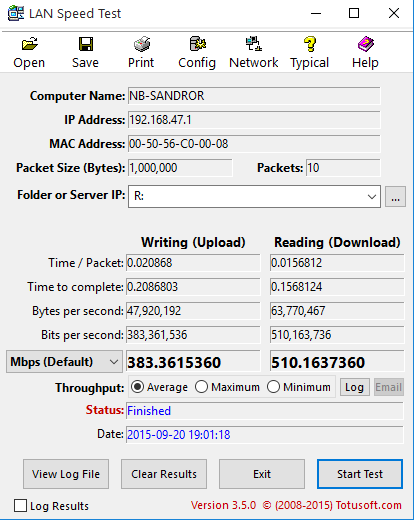Image resolution: width=414 pixels, height=520 pixels.
Task: Click the Packet Size (Bytes) field
Action: tap(180, 168)
